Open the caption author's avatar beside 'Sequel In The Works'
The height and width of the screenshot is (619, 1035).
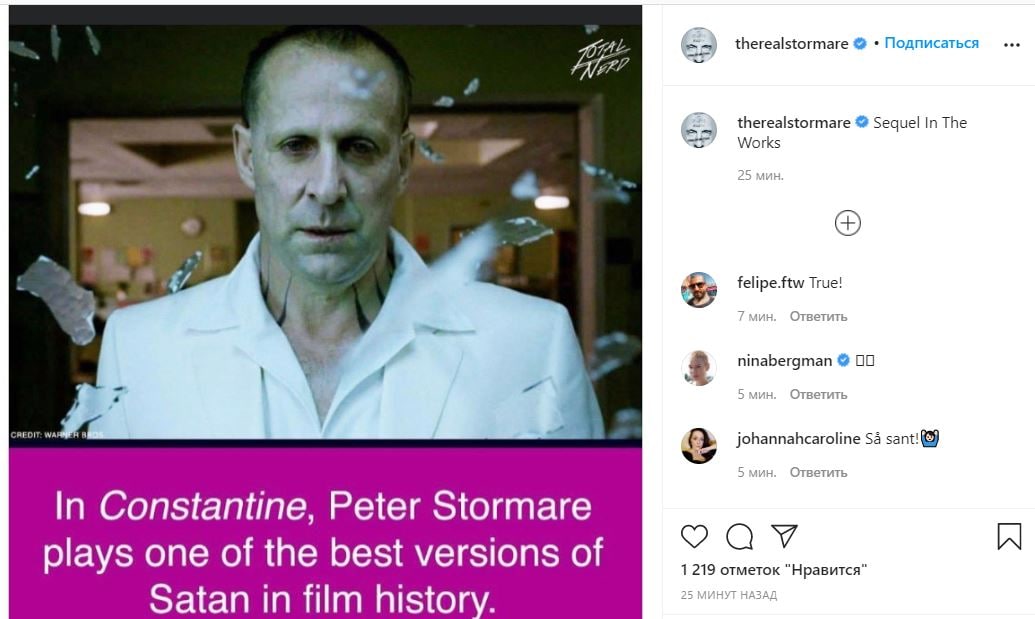(x=698, y=130)
